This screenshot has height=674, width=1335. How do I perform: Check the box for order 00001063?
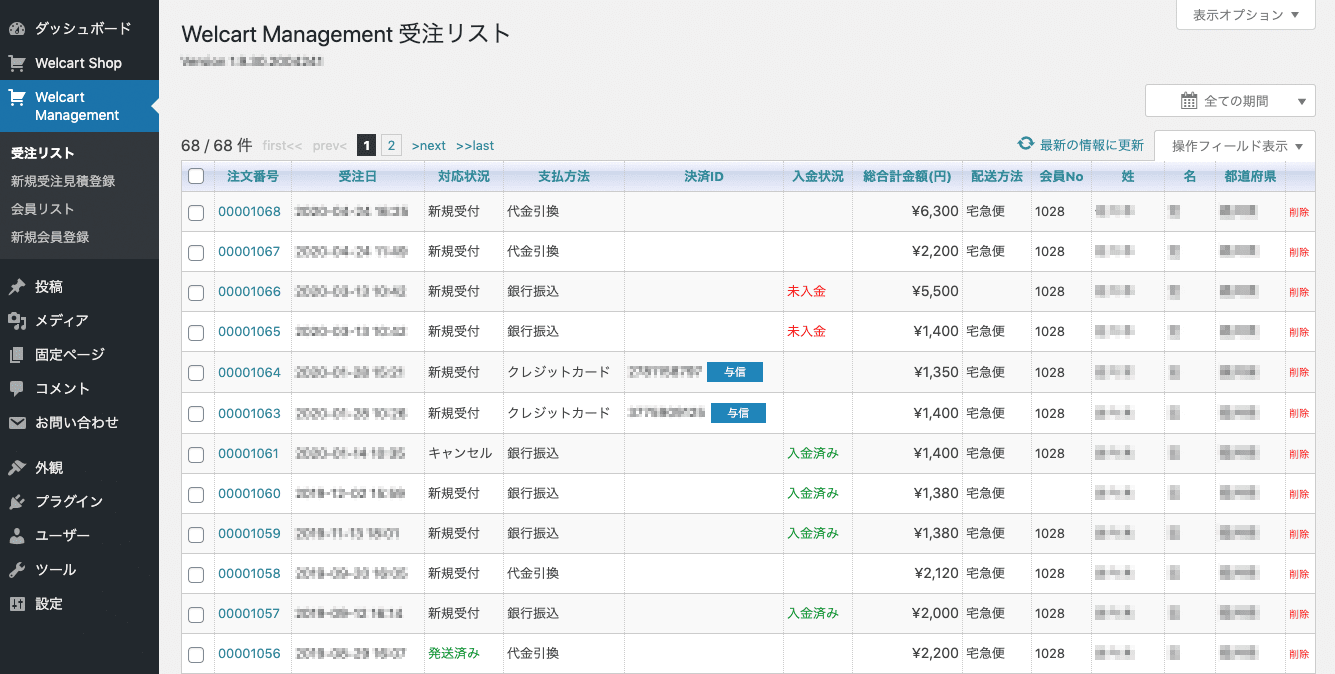coord(196,414)
